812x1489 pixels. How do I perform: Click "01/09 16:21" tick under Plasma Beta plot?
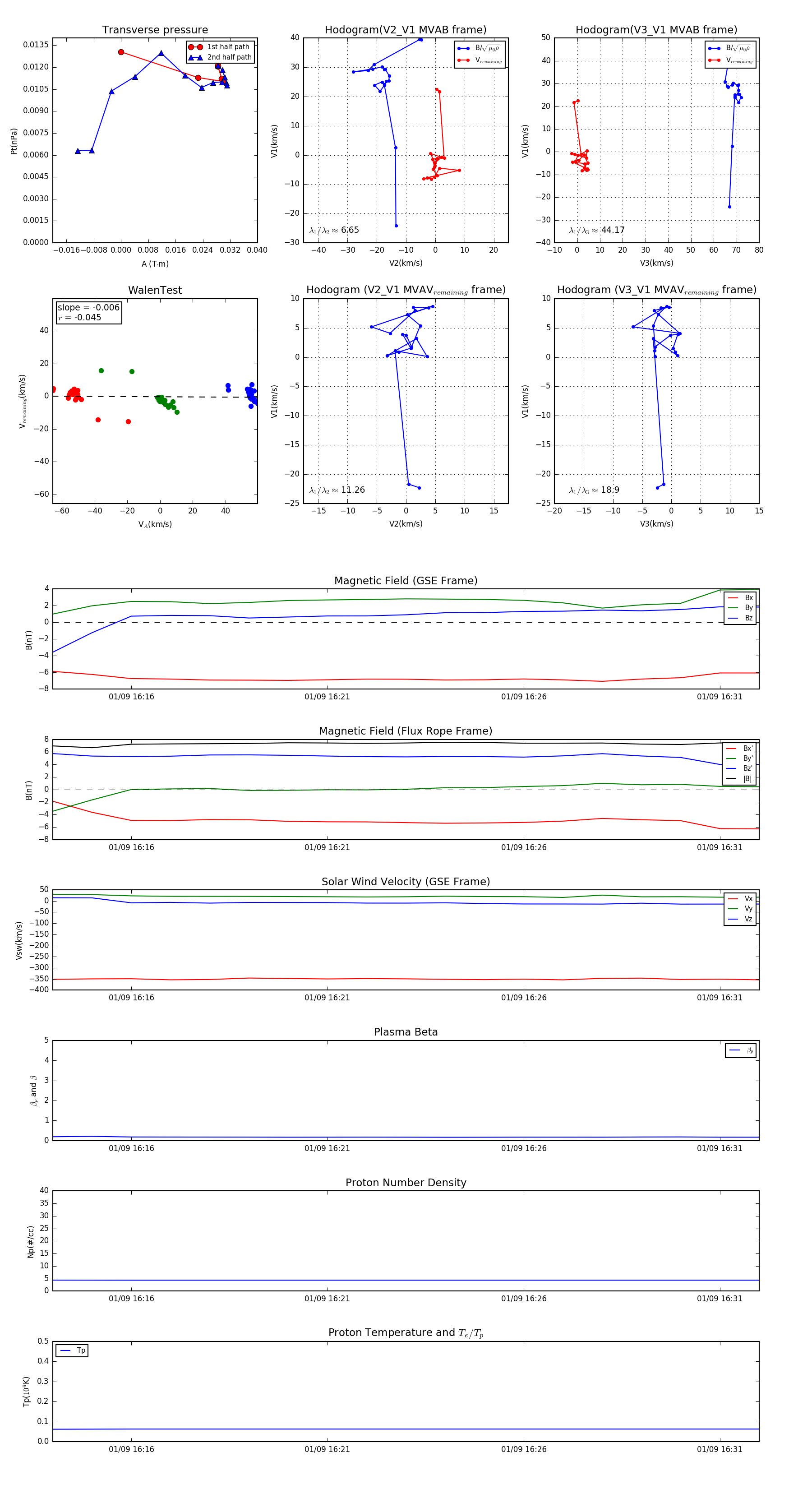tap(327, 1148)
